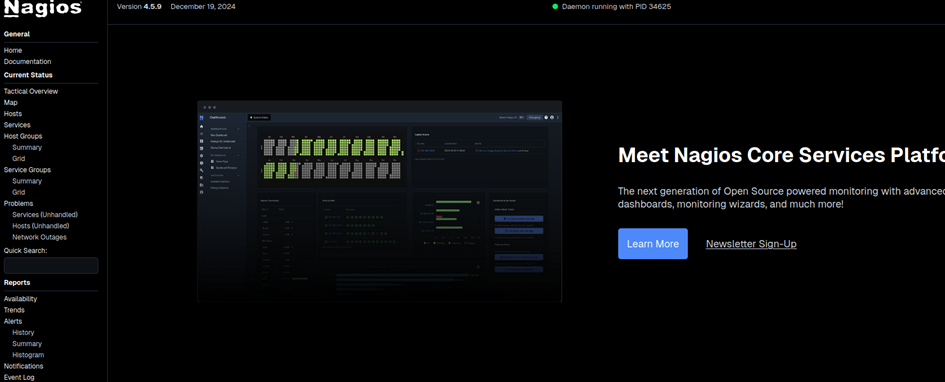The height and width of the screenshot is (382, 945).
Task: Open Grid under Service Groups
Action: (x=19, y=192)
